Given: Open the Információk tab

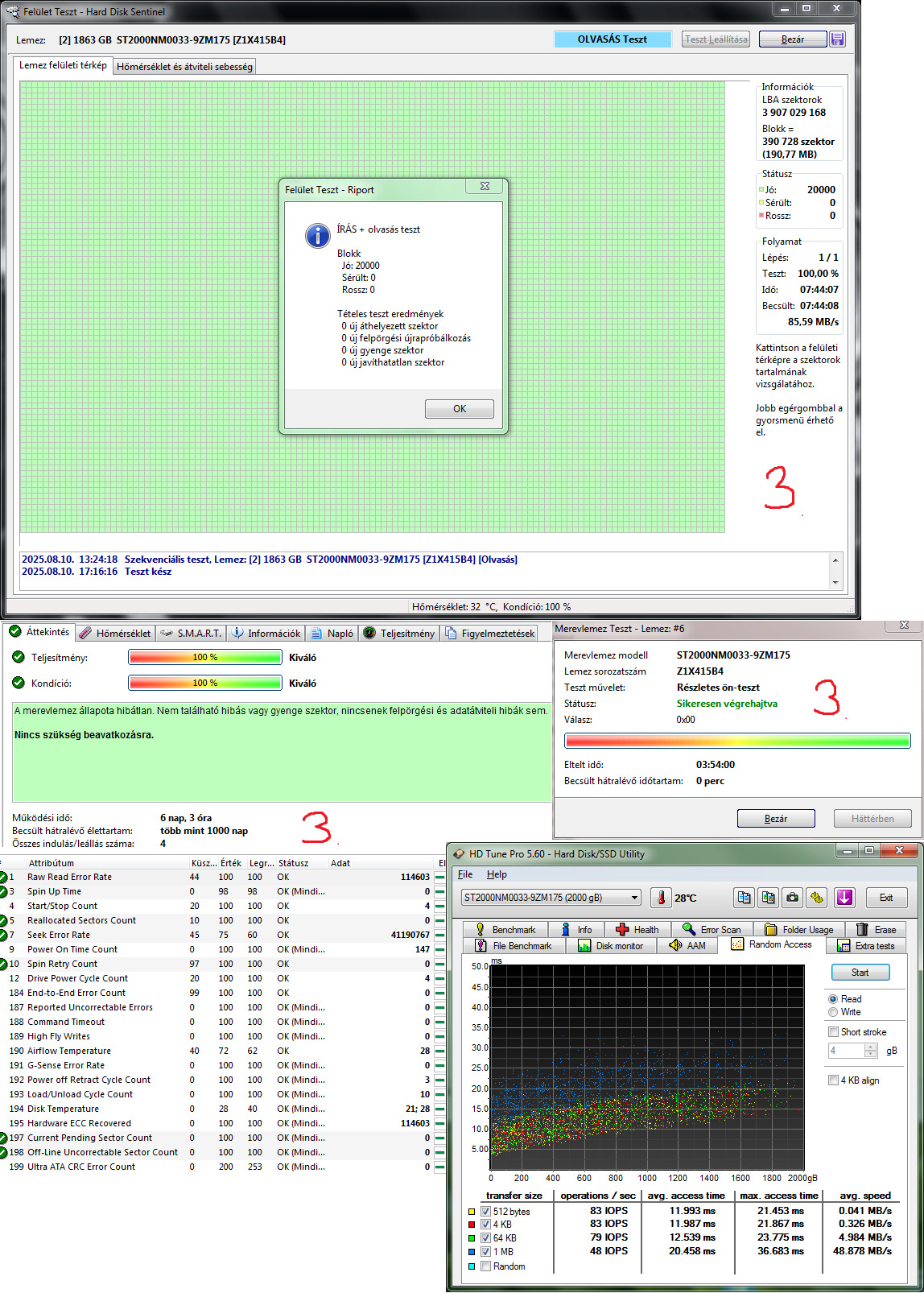Looking at the screenshot, I should (x=266, y=634).
